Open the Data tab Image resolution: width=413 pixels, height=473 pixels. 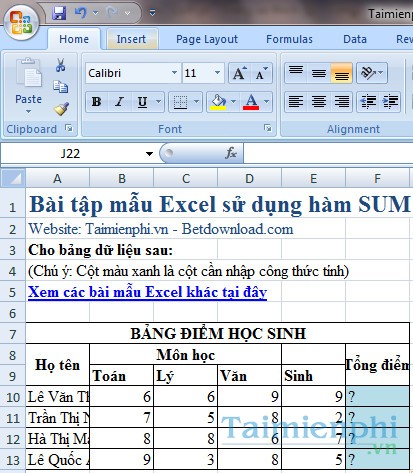click(x=355, y=39)
